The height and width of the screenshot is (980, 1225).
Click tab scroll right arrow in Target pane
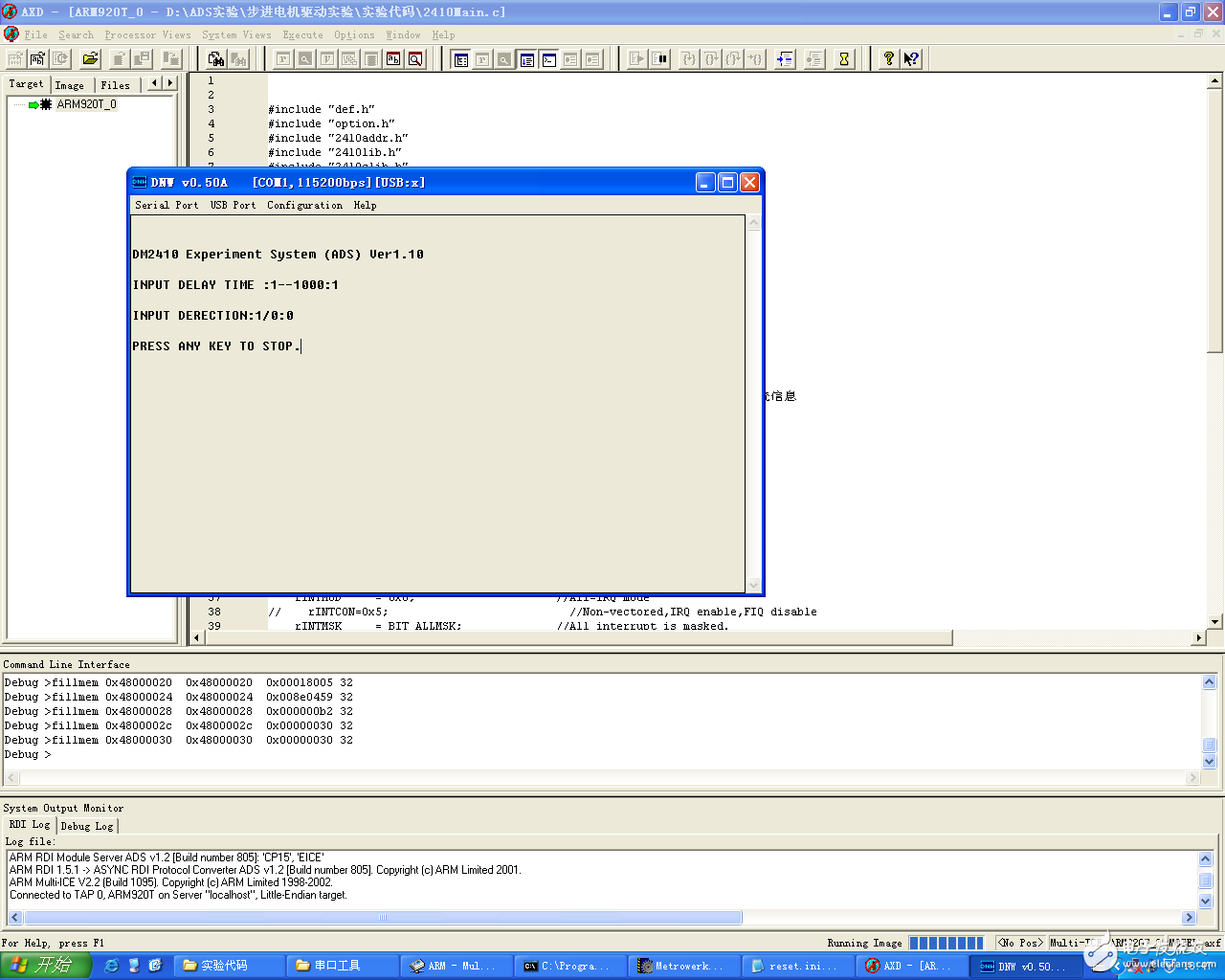(170, 83)
